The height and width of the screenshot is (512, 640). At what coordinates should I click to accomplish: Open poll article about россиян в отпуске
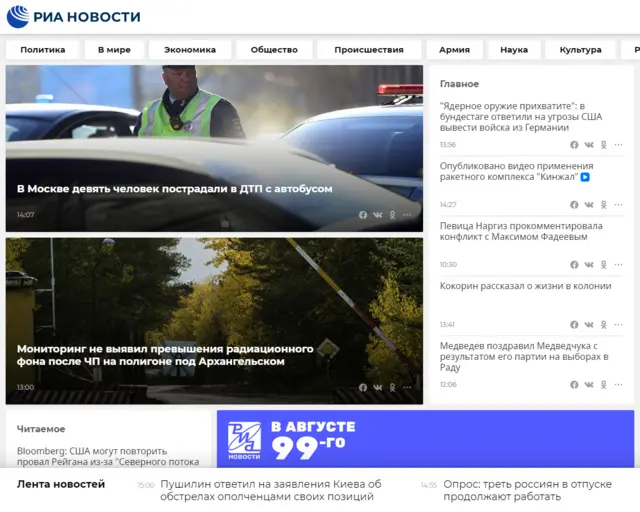pos(527,490)
